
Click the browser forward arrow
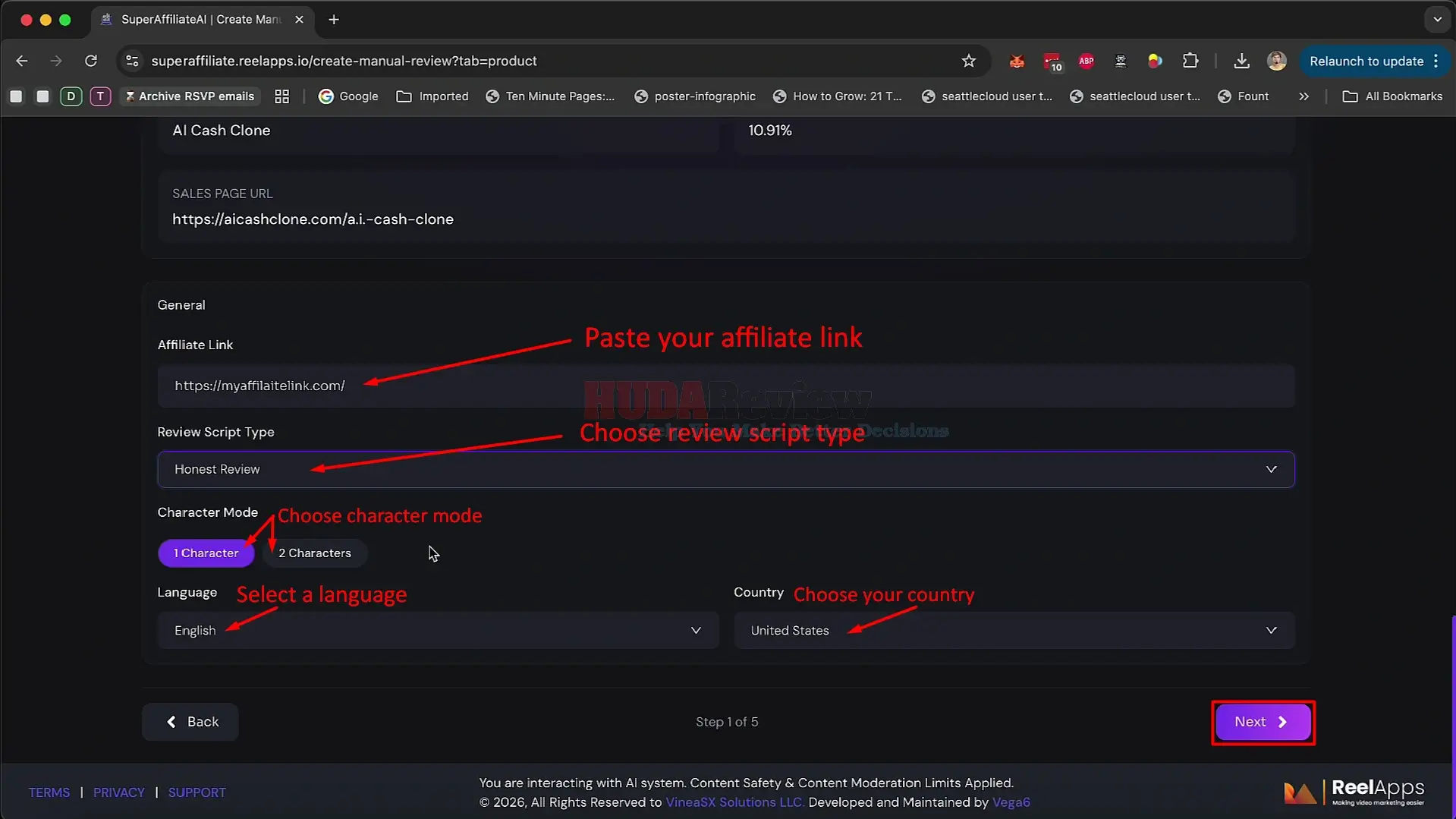[x=56, y=61]
